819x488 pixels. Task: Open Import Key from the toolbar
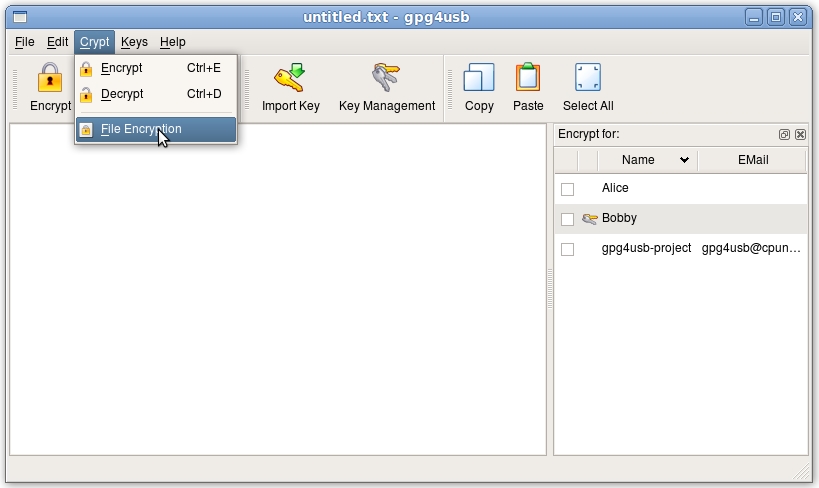coord(290,87)
